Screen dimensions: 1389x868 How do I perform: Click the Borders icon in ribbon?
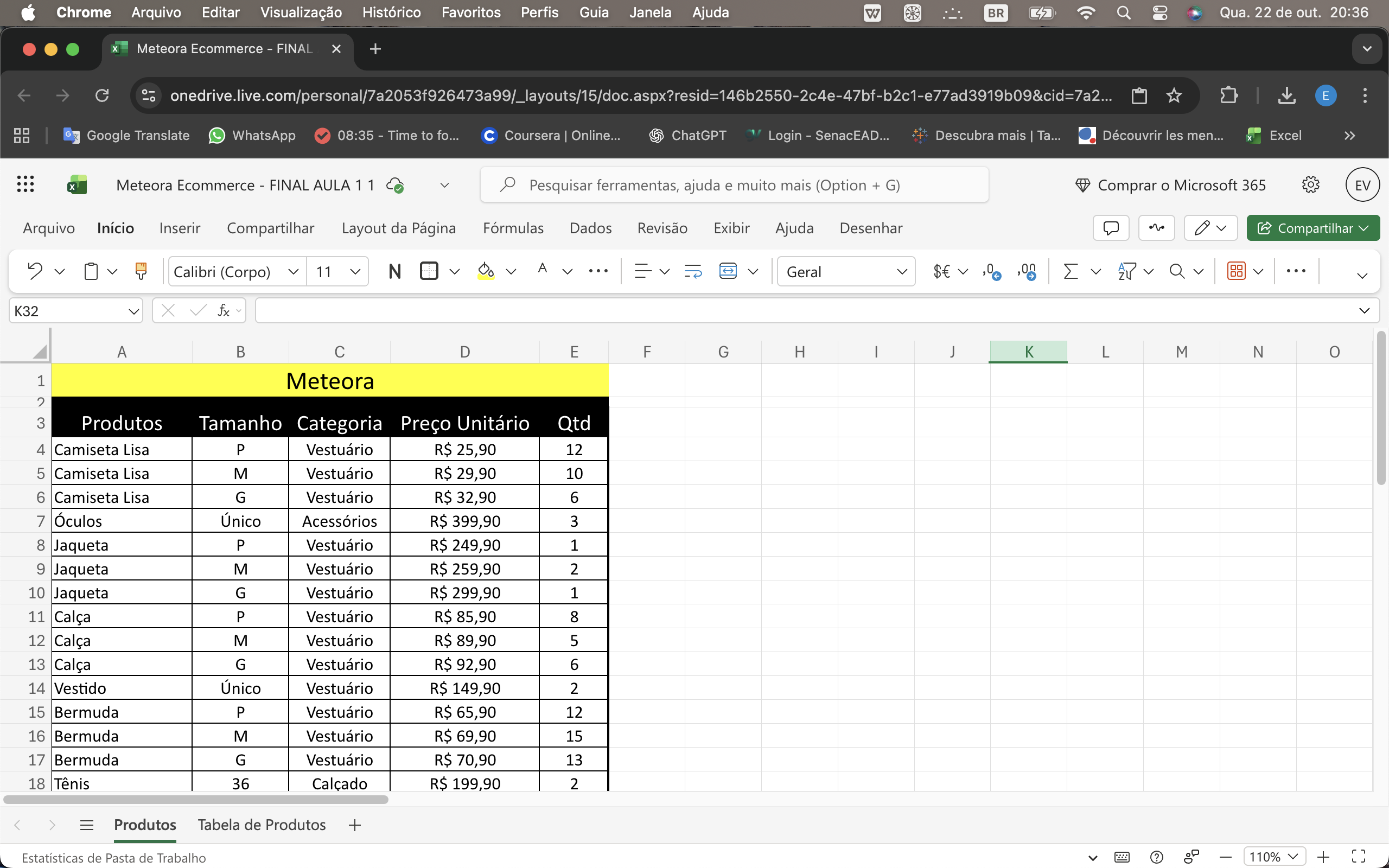pos(429,271)
